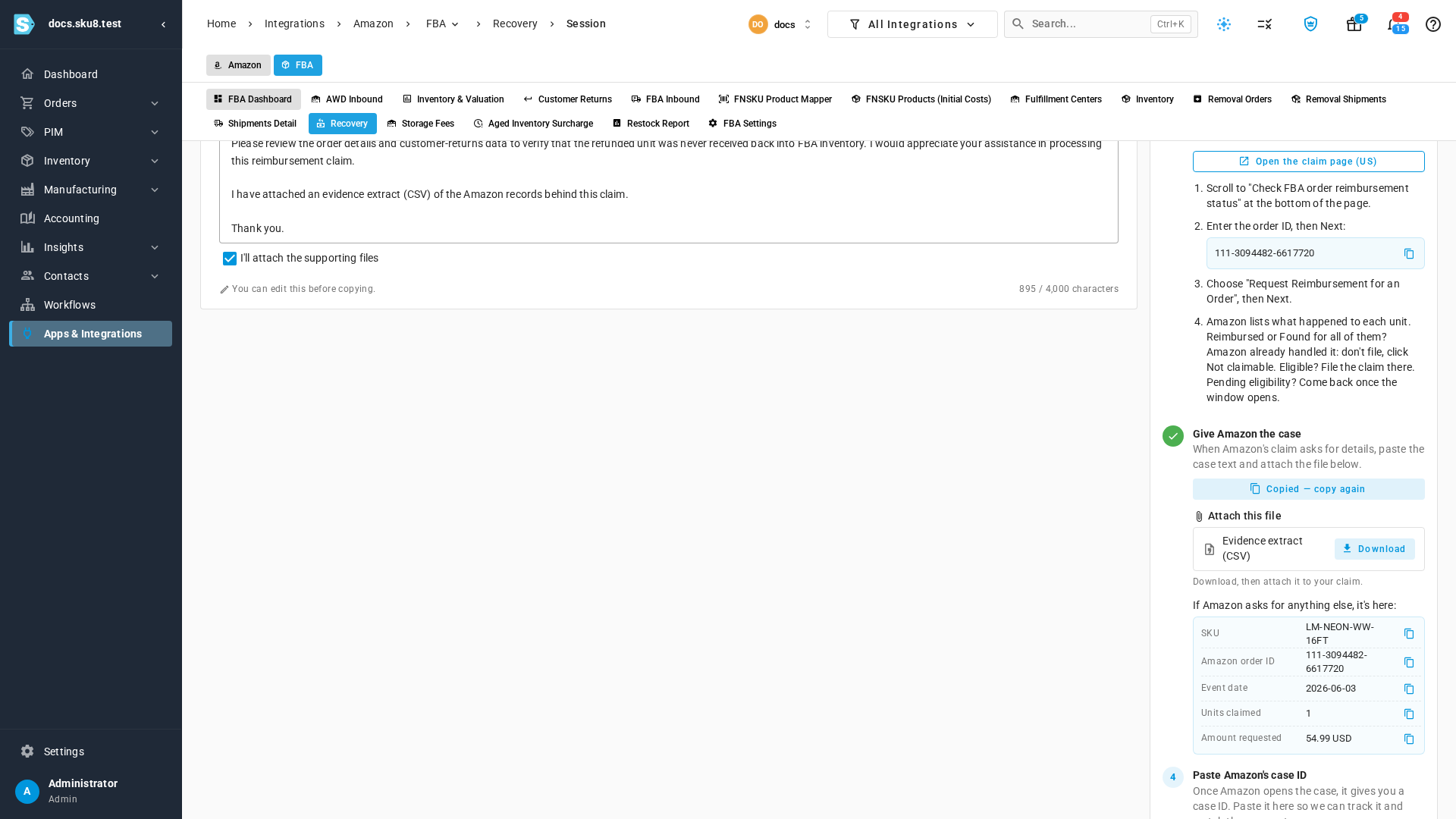Image resolution: width=1456 pixels, height=819 pixels.
Task: Click the Amazon chip button
Action: point(238,65)
